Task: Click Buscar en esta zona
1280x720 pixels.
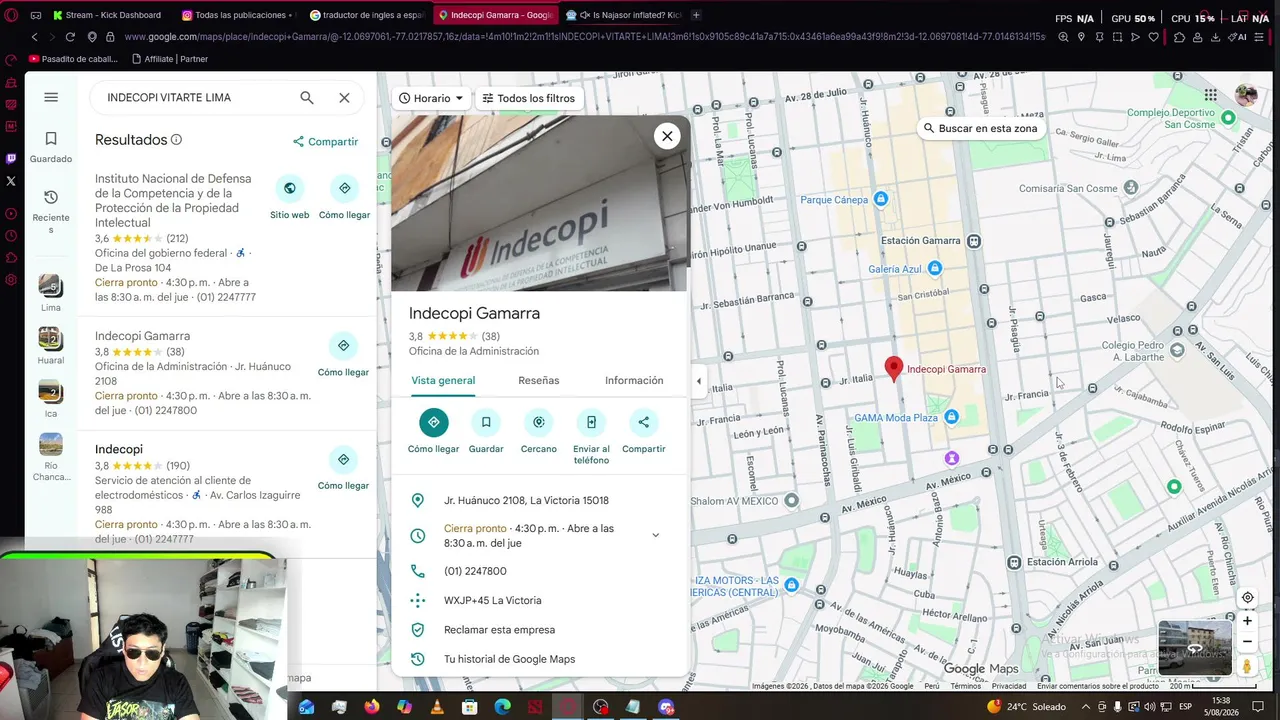Action: point(980,129)
